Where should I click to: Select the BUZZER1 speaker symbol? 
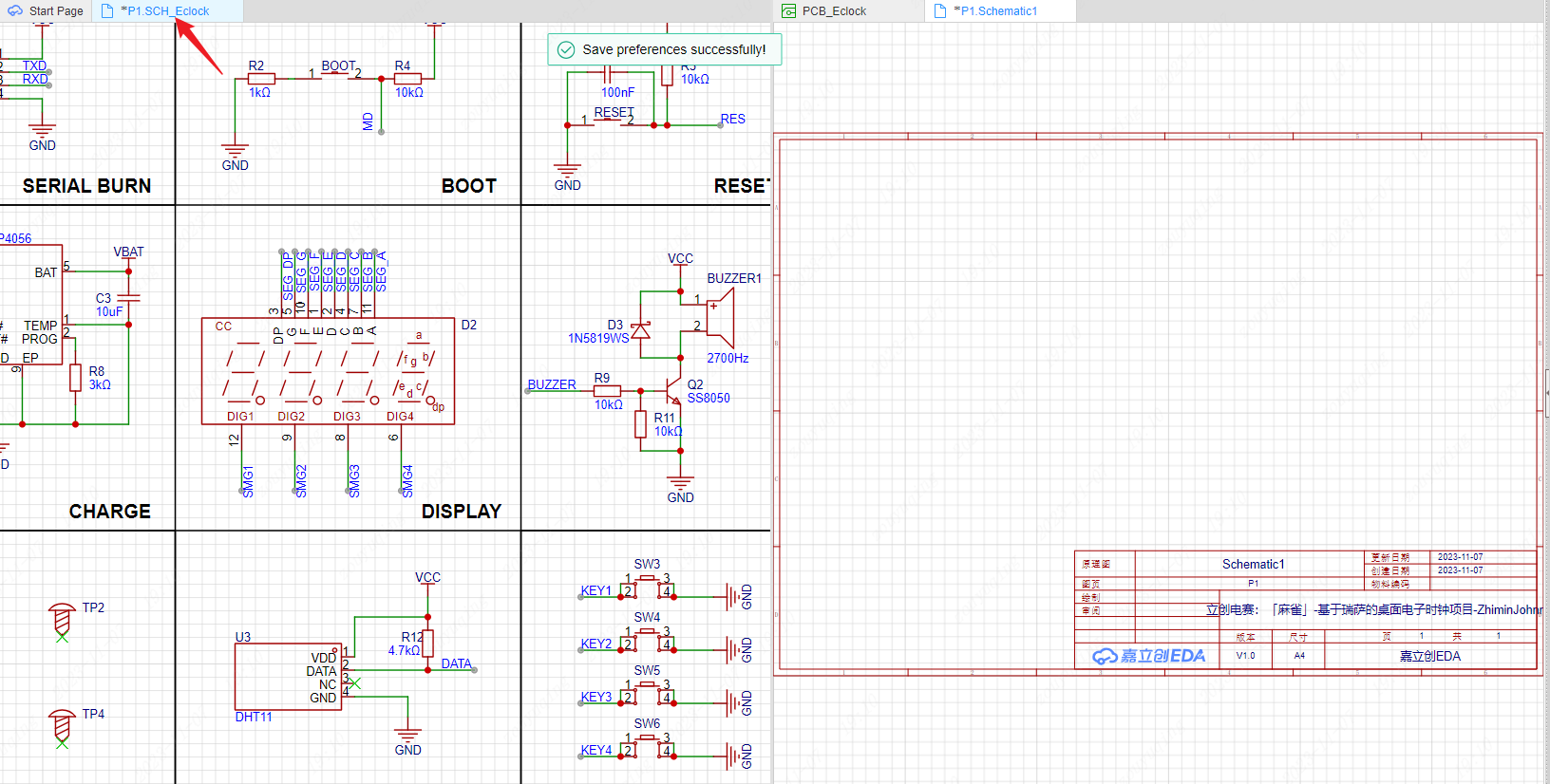tap(722, 318)
